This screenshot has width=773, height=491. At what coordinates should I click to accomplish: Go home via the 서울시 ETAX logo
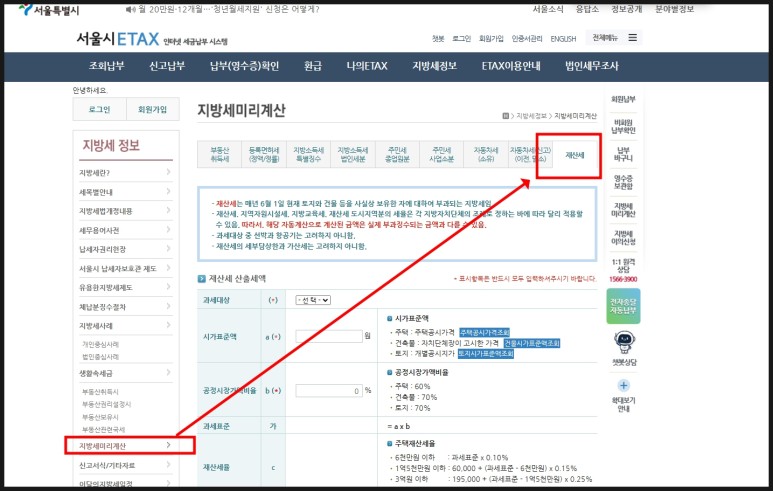[117, 39]
